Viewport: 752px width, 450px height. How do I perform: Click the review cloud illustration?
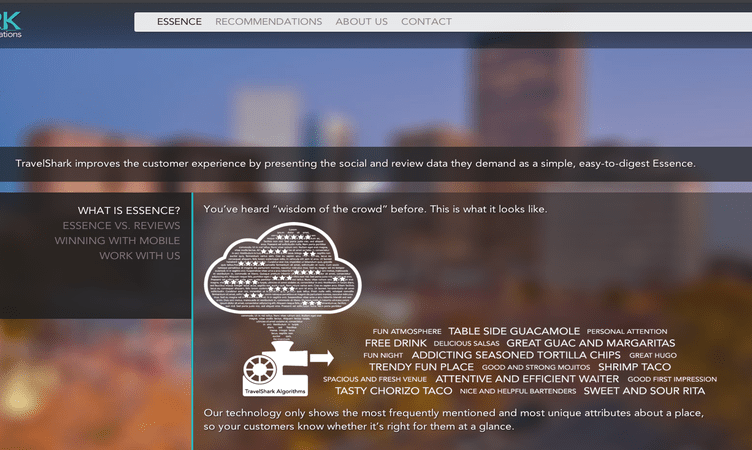[283, 268]
